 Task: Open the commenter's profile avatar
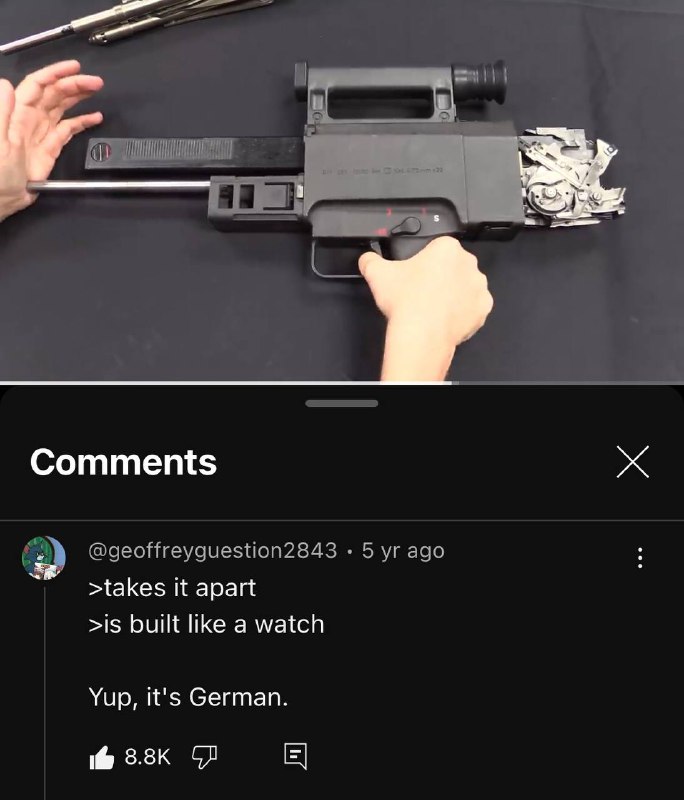click(44, 558)
